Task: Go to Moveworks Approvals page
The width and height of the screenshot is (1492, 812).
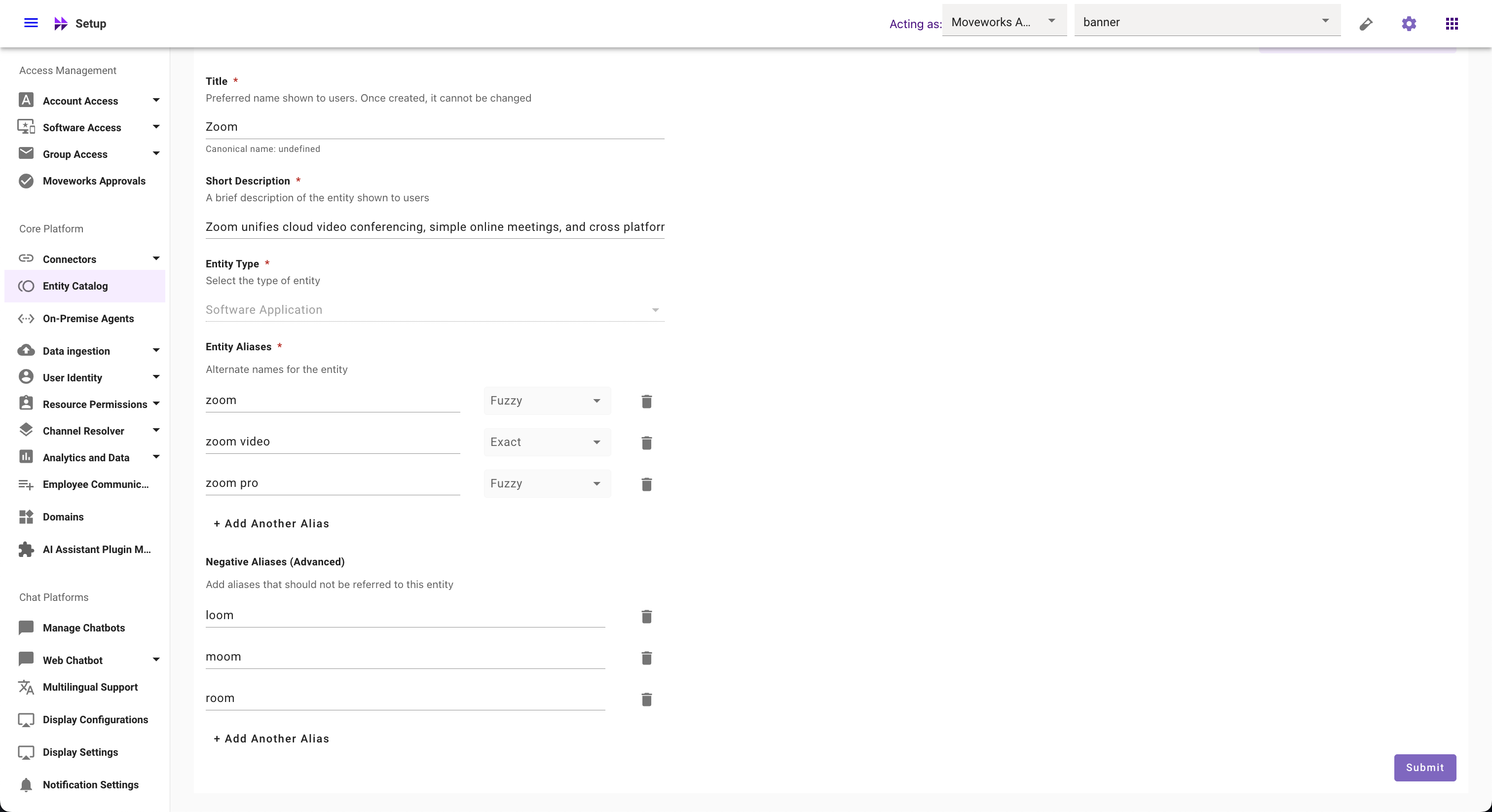Action: (94, 181)
